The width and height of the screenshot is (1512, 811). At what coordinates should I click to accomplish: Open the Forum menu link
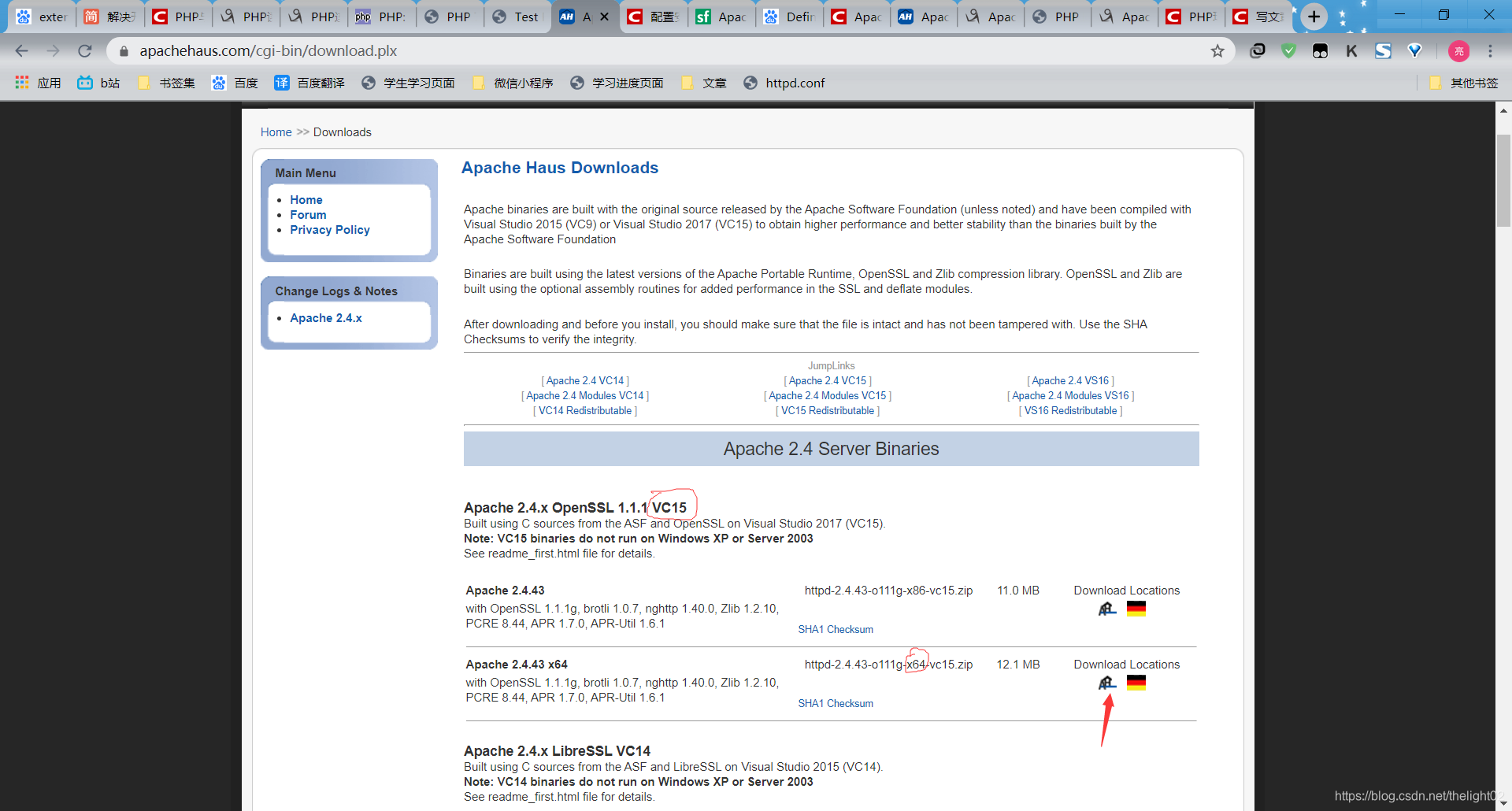[308, 215]
